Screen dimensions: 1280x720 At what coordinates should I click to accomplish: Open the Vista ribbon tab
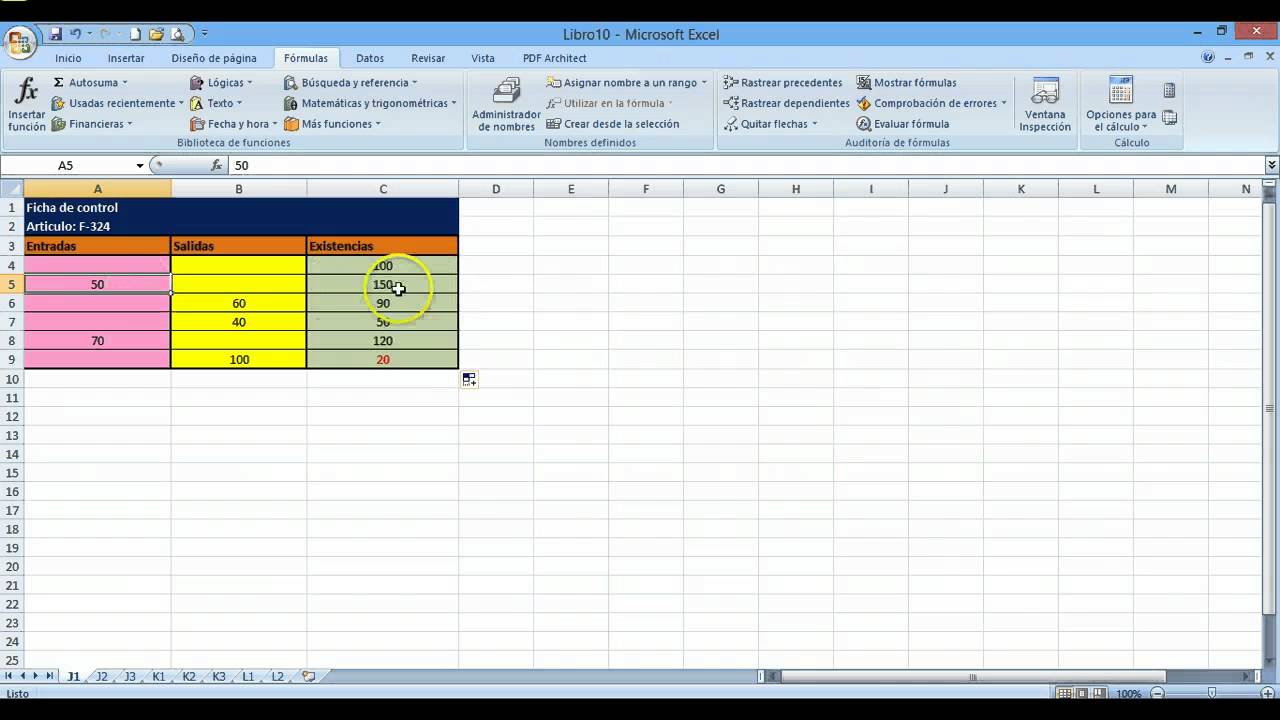pos(483,58)
